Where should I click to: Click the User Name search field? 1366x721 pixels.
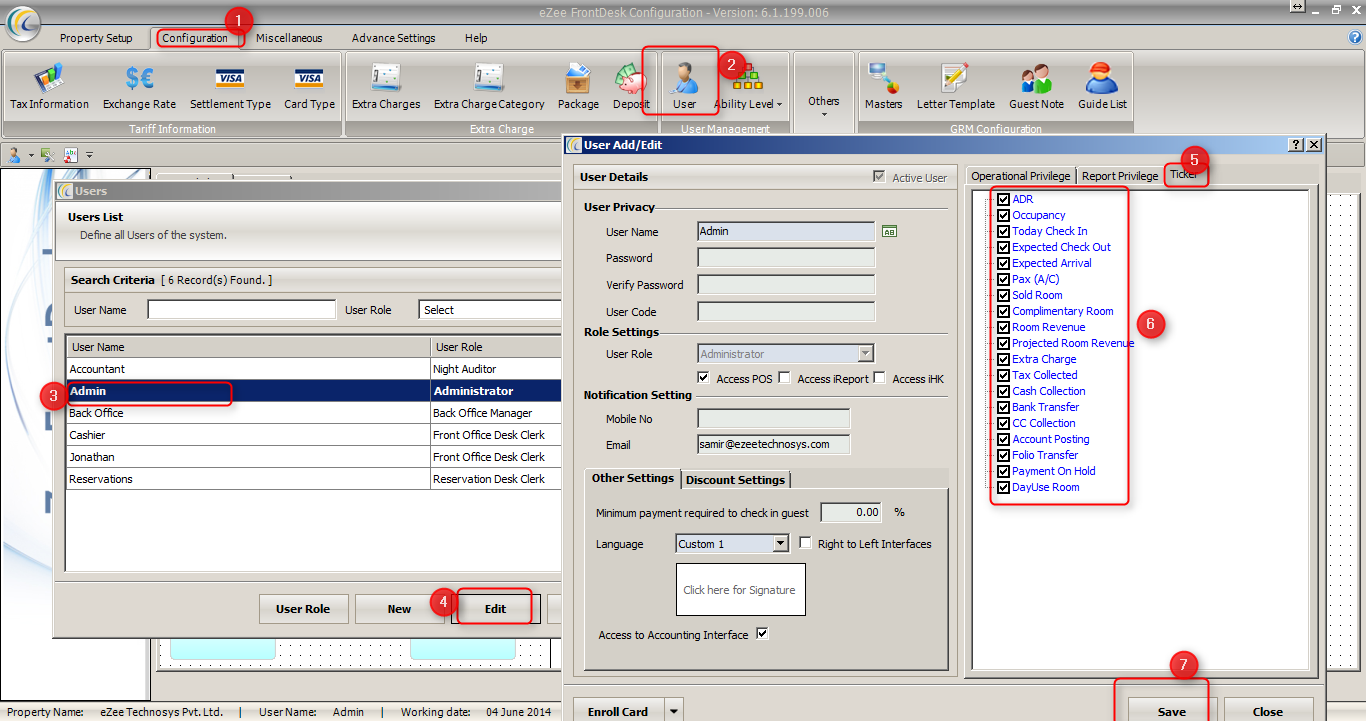tap(242, 310)
